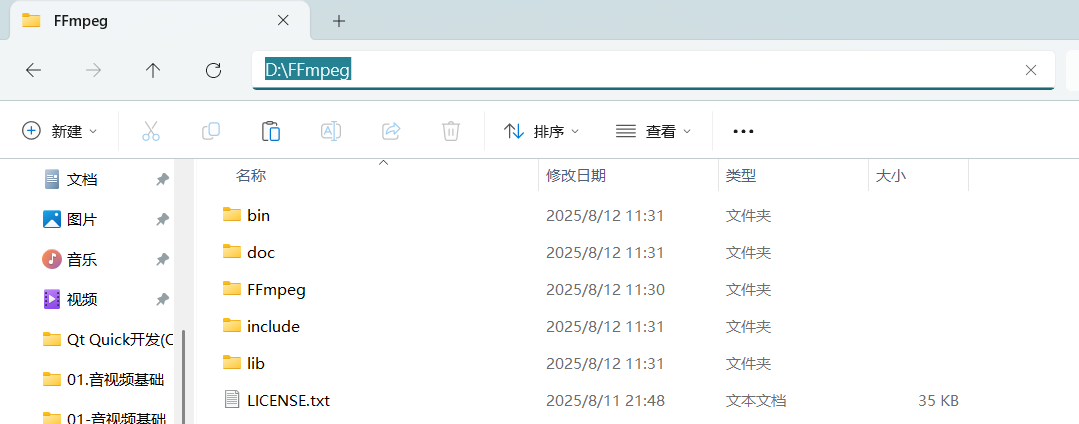
Task: Click the lib folder icon
Action: point(232,363)
